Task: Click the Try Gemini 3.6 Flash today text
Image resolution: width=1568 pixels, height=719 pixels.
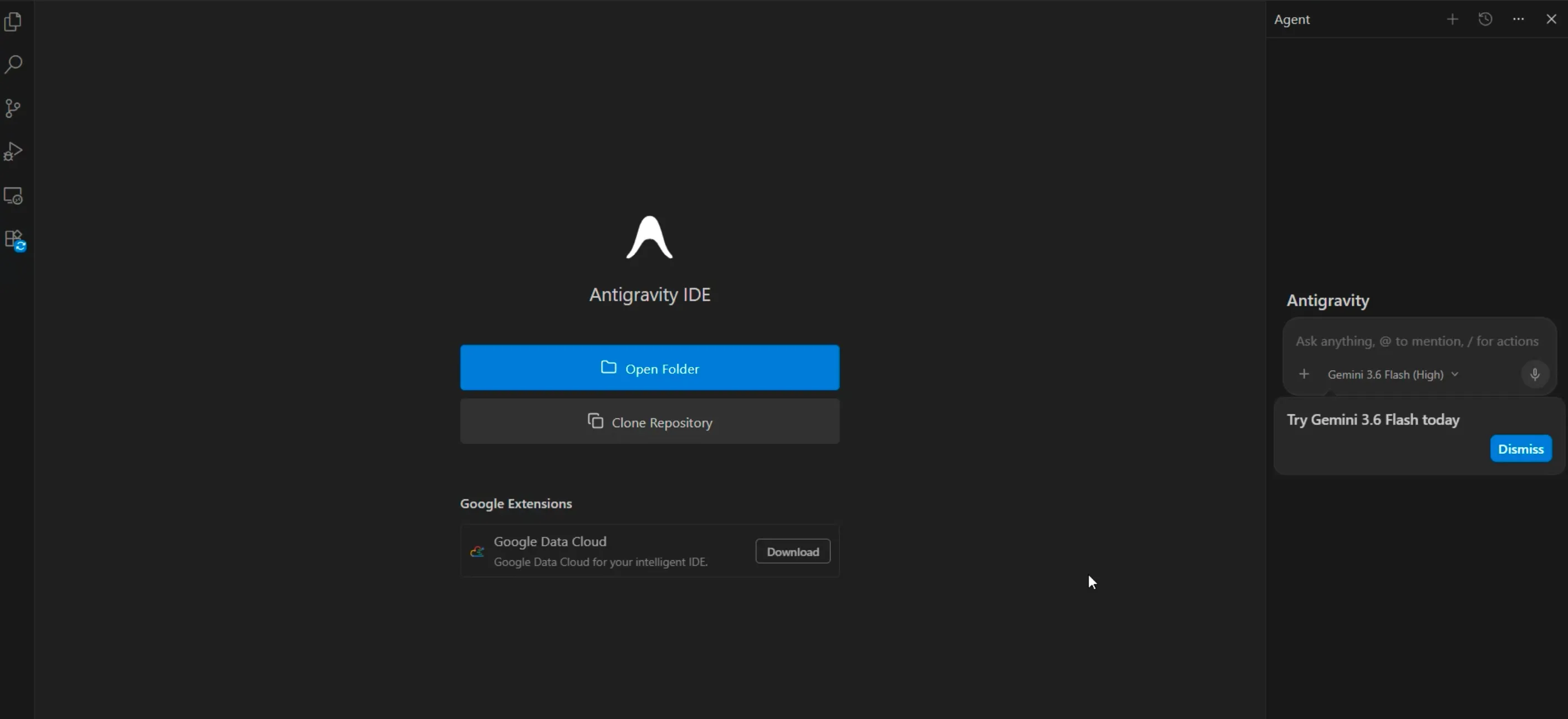Action: pos(1373,419)
